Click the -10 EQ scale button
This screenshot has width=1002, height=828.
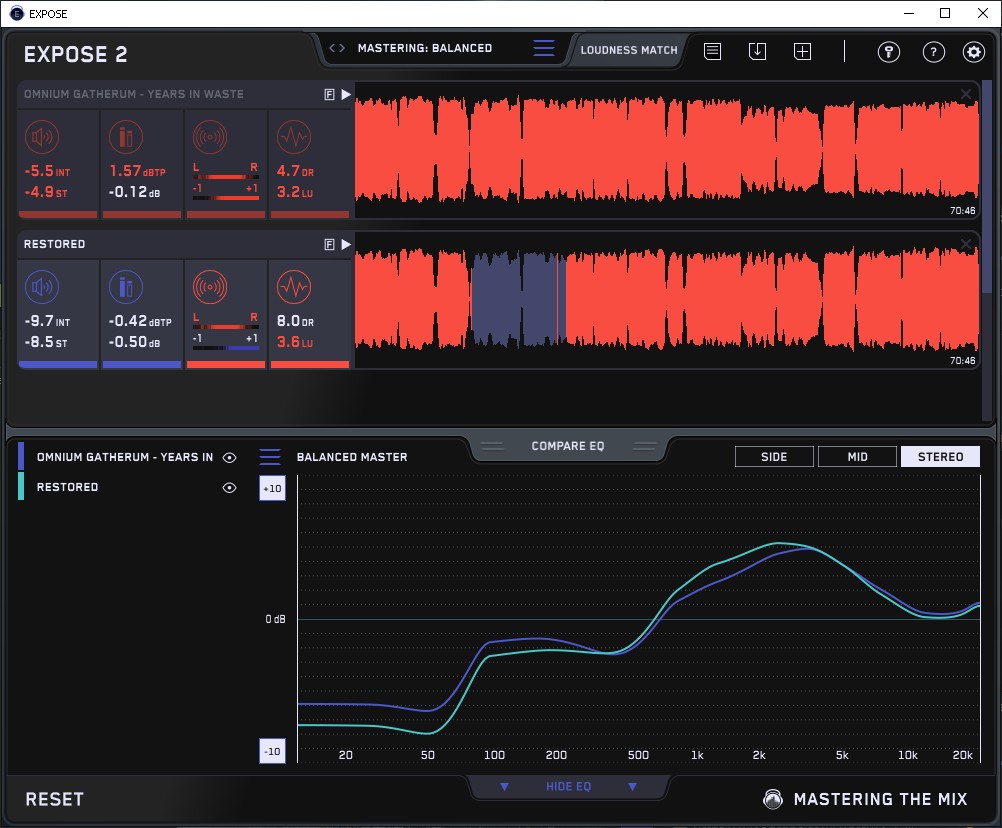(272, 751)
